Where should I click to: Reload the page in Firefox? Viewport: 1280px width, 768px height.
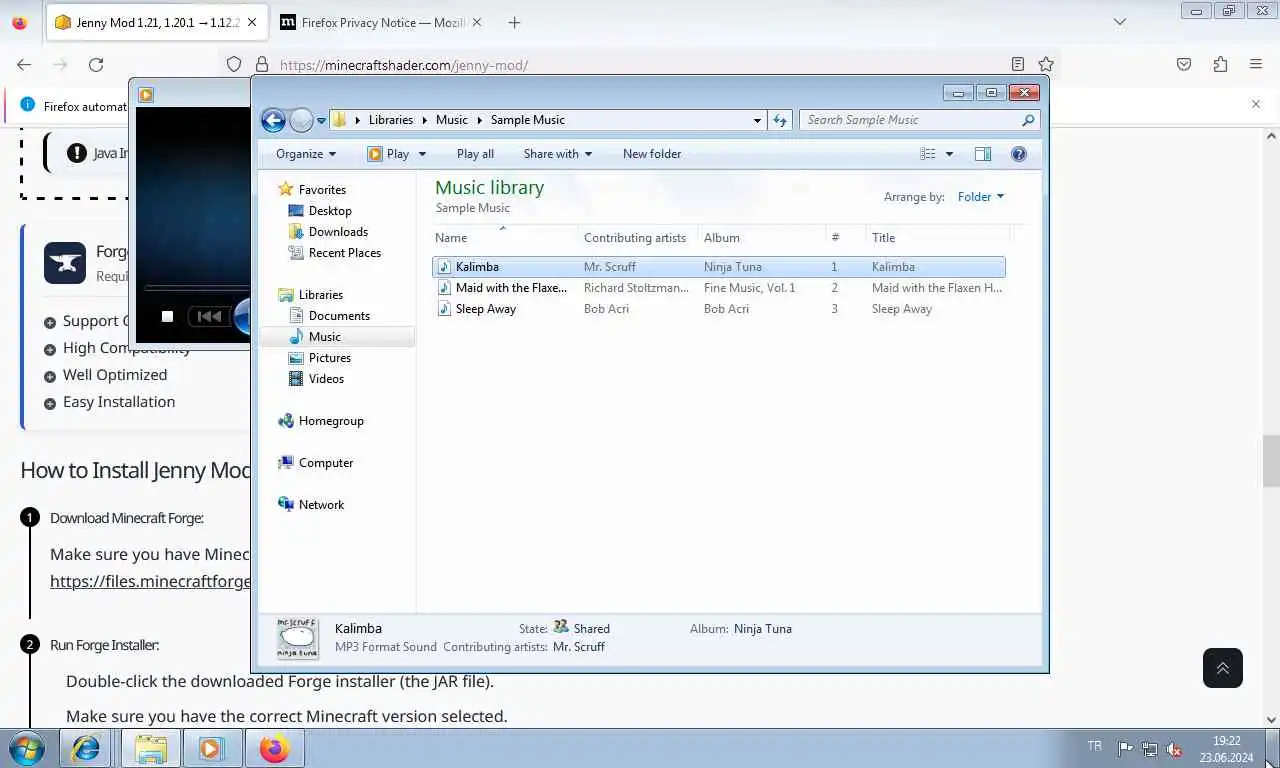96,65
